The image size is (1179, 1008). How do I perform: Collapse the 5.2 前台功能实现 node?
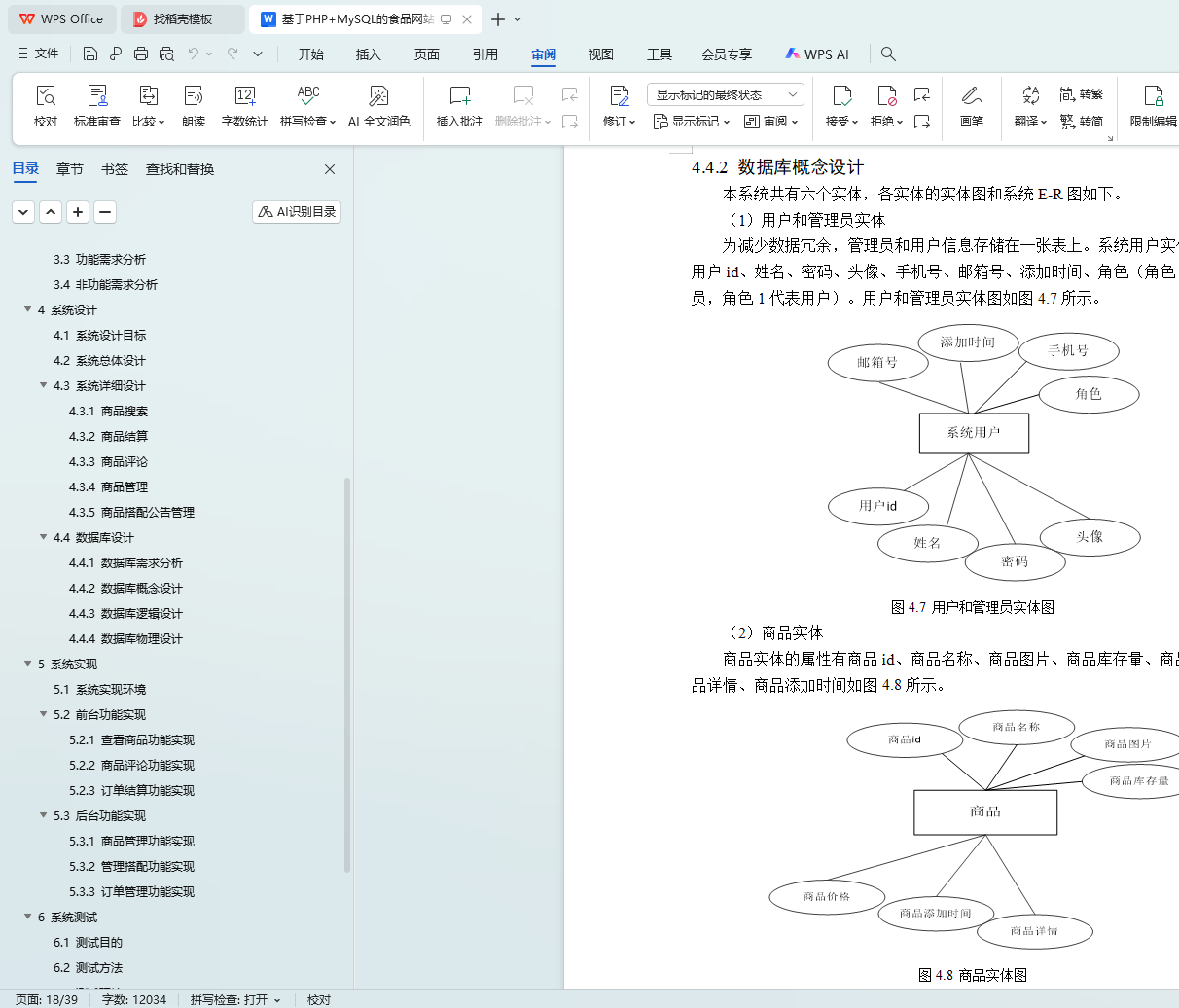44,714
